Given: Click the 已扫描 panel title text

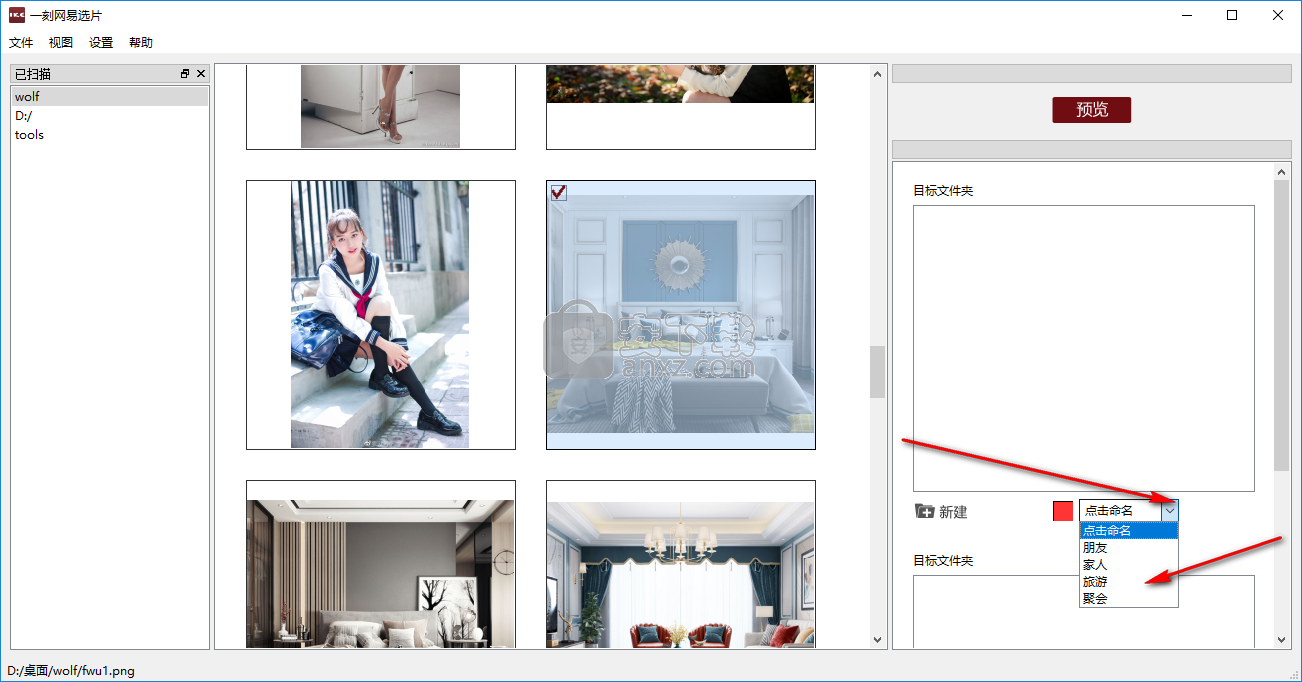Looking at the screenshot, I should pos(33,74).
